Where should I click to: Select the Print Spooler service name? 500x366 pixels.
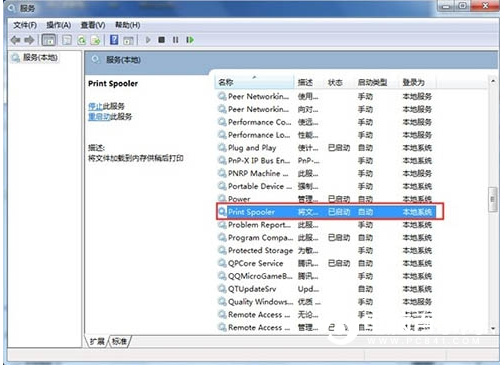251,212
